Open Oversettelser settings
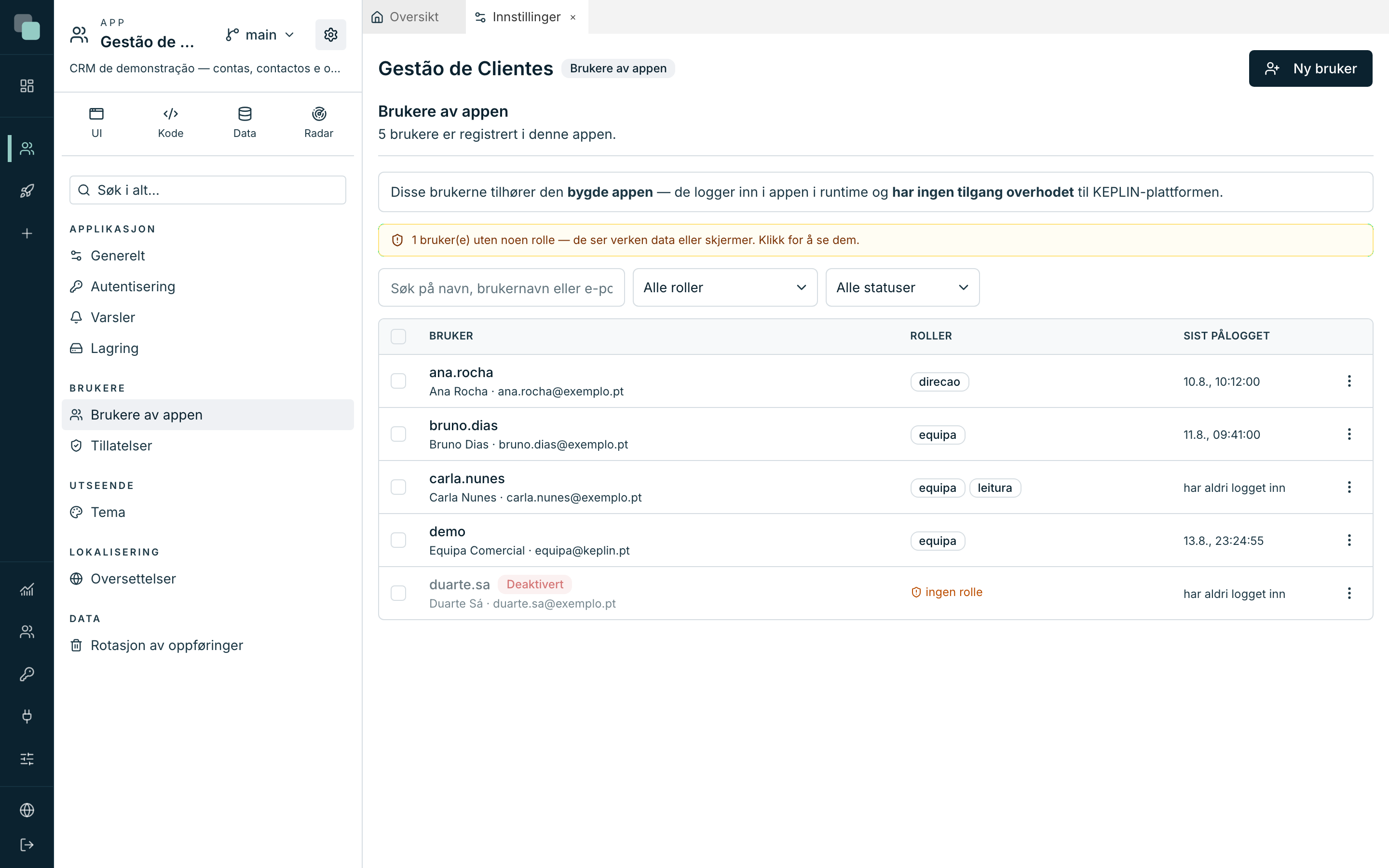Image resolution: width=1389 pixels, height=868 pixels. pyautogui.click(x=208, y=579)
